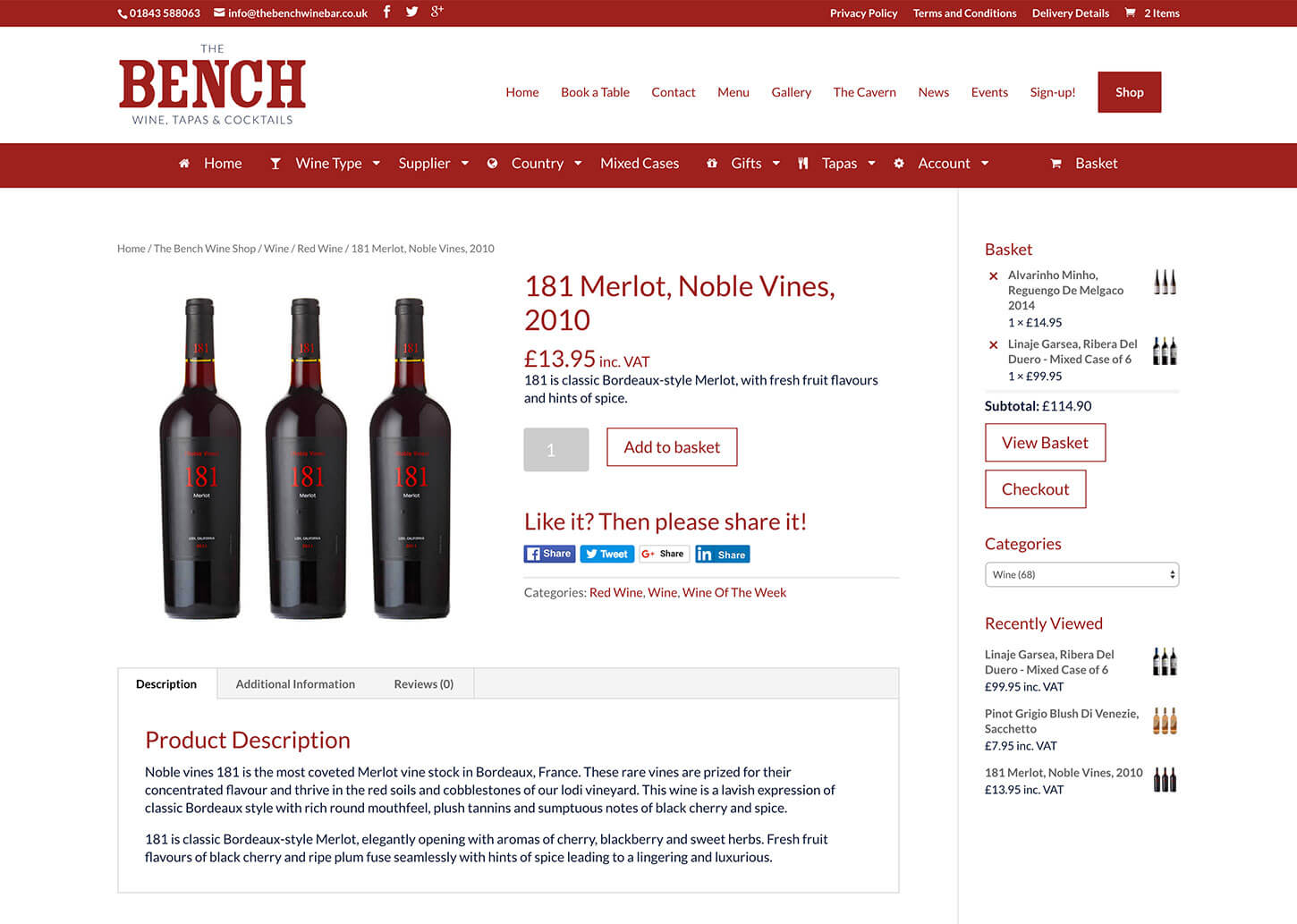
Task: Open the Google Plus icon in top bar
Action: click(x=437, y=12)
